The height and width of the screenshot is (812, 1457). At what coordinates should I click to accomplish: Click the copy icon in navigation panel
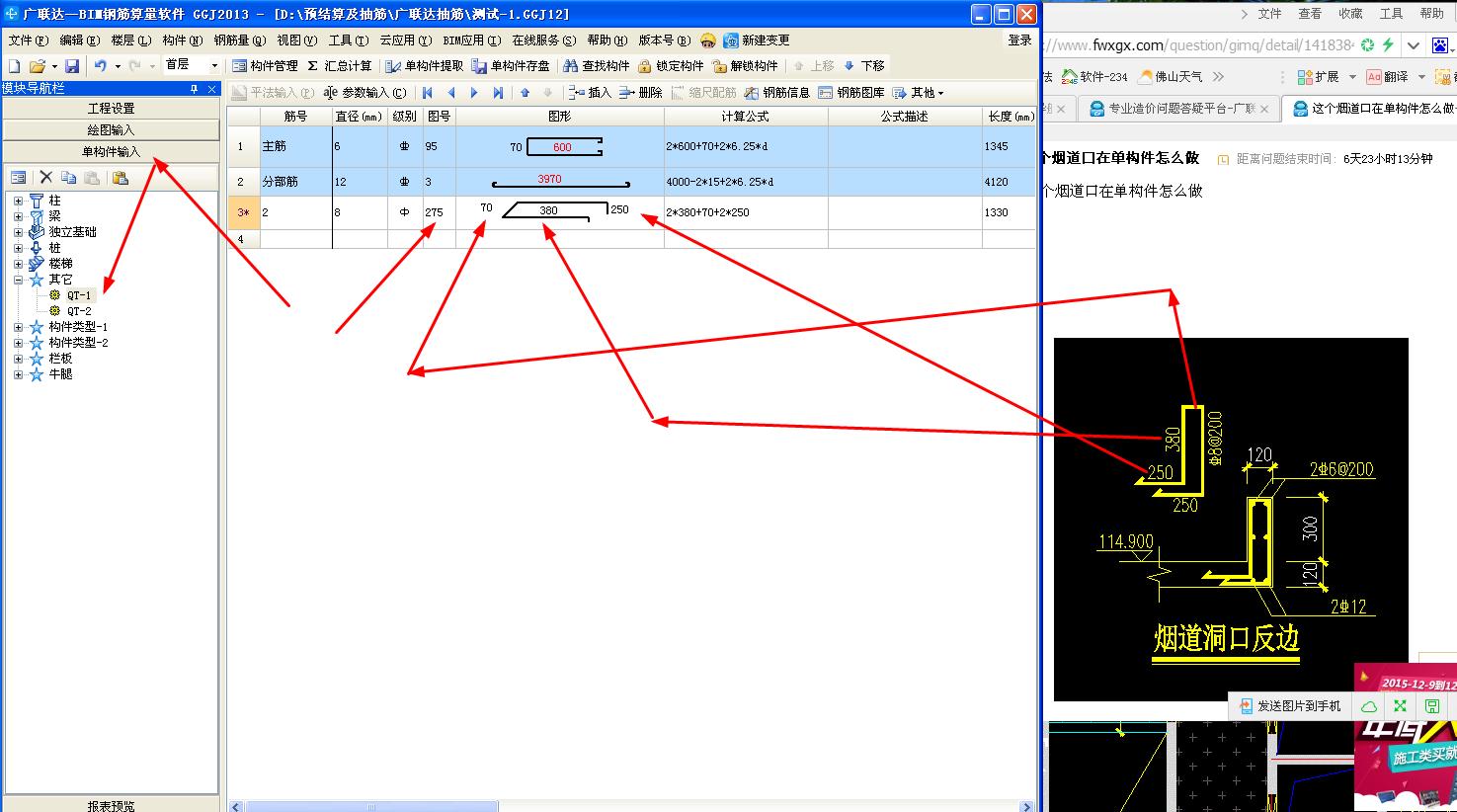coord(68,178)
